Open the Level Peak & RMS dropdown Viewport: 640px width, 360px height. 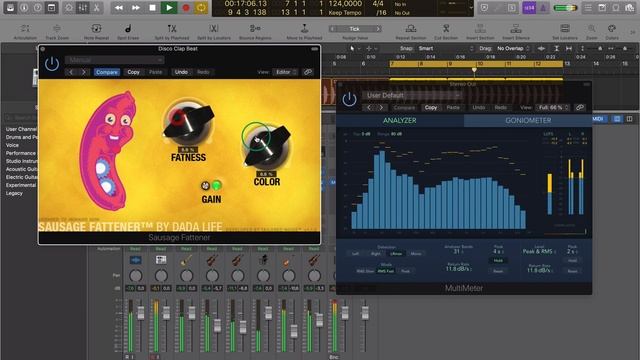[x=539, y=251]
